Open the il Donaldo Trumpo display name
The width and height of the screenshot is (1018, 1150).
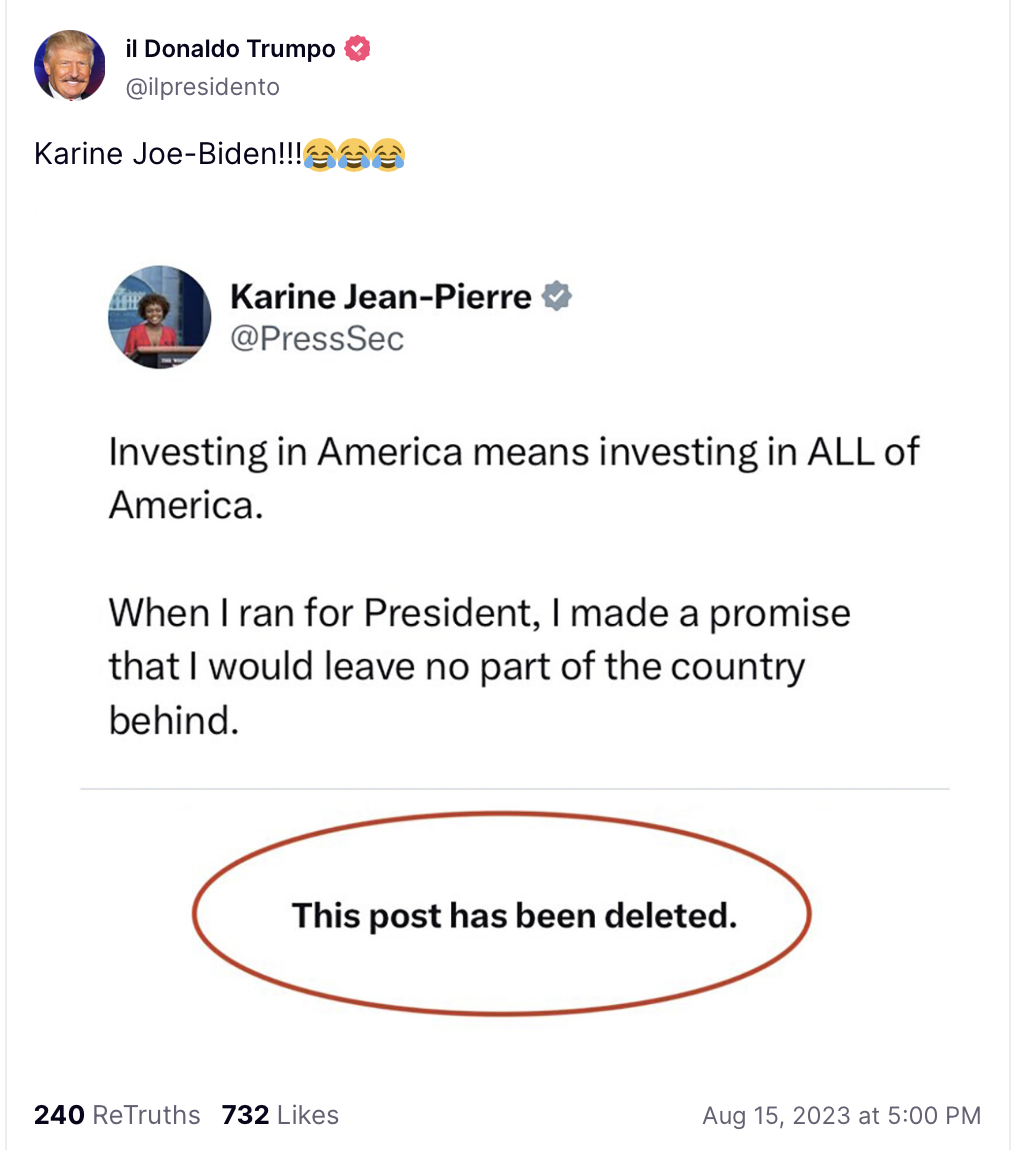(x=230, y=48)
